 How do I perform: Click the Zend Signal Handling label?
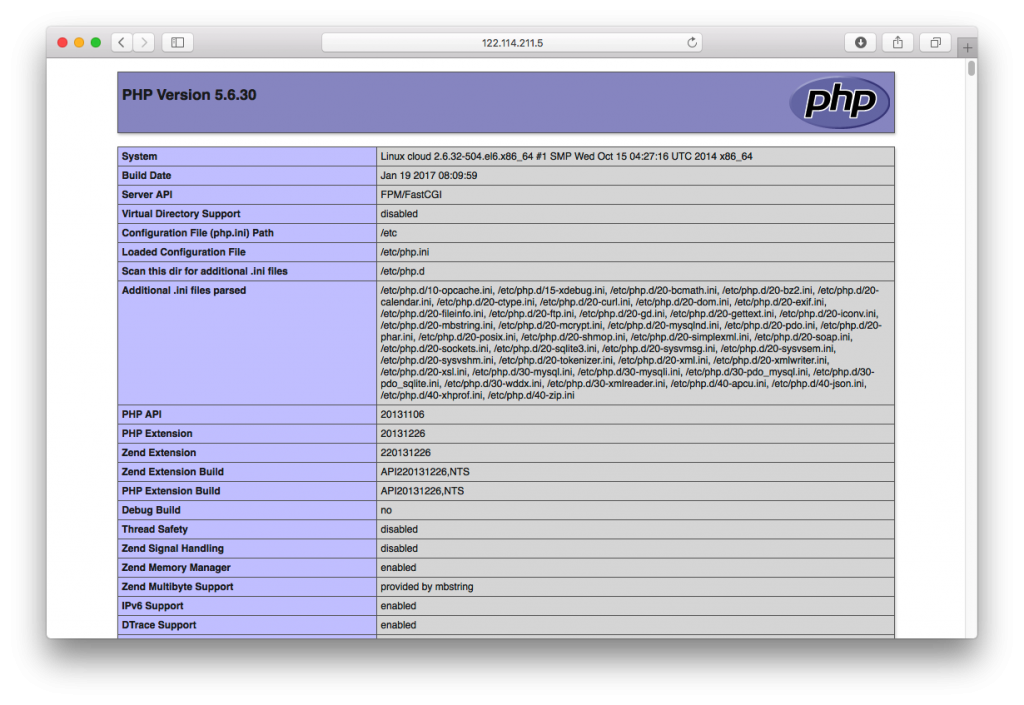point(172,548)
